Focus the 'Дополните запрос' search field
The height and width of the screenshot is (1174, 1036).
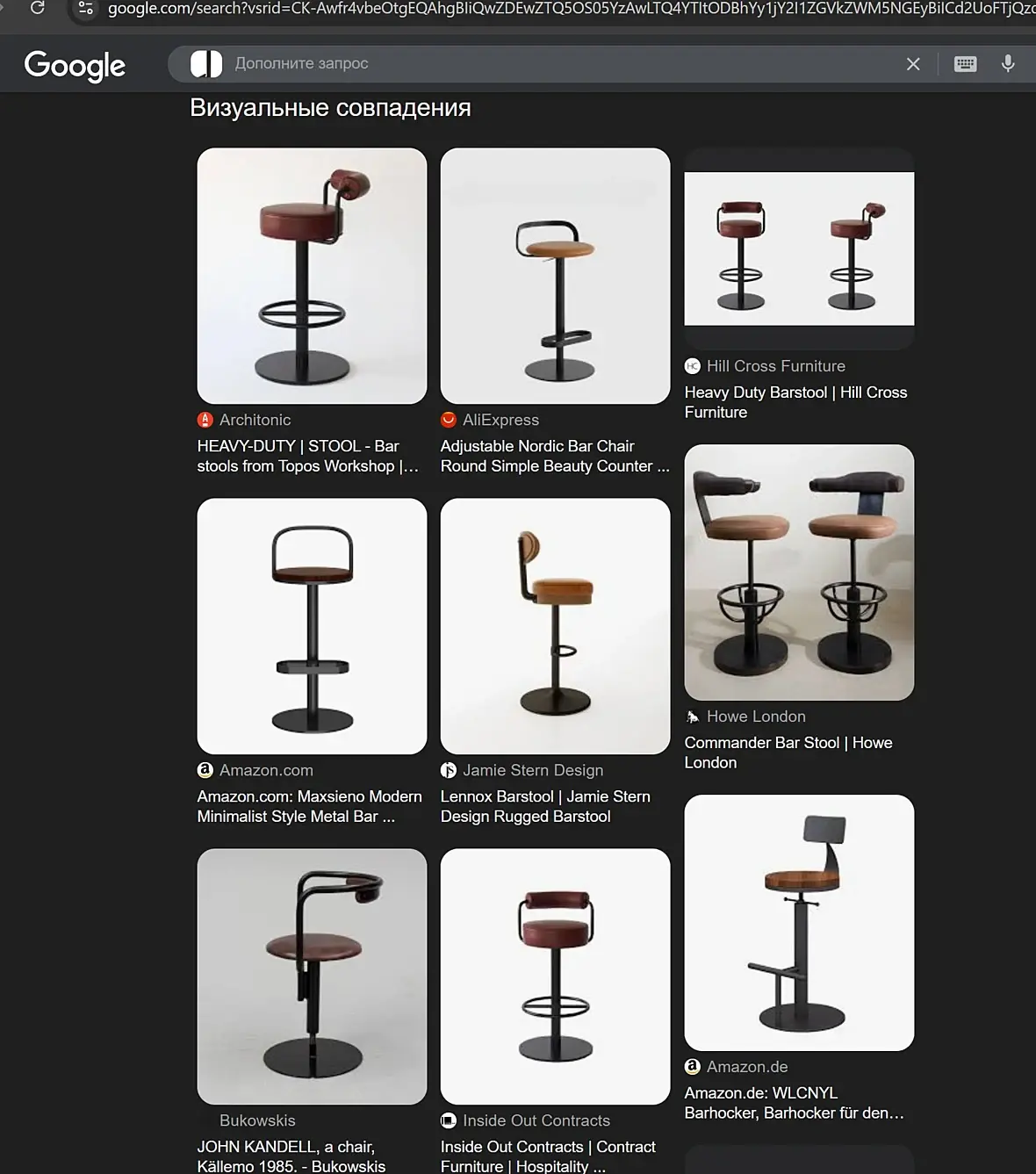(562, 63)
